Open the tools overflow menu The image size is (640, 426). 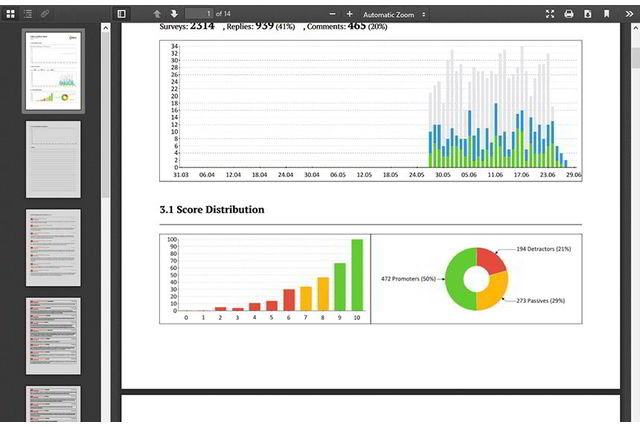coord(629,14)
